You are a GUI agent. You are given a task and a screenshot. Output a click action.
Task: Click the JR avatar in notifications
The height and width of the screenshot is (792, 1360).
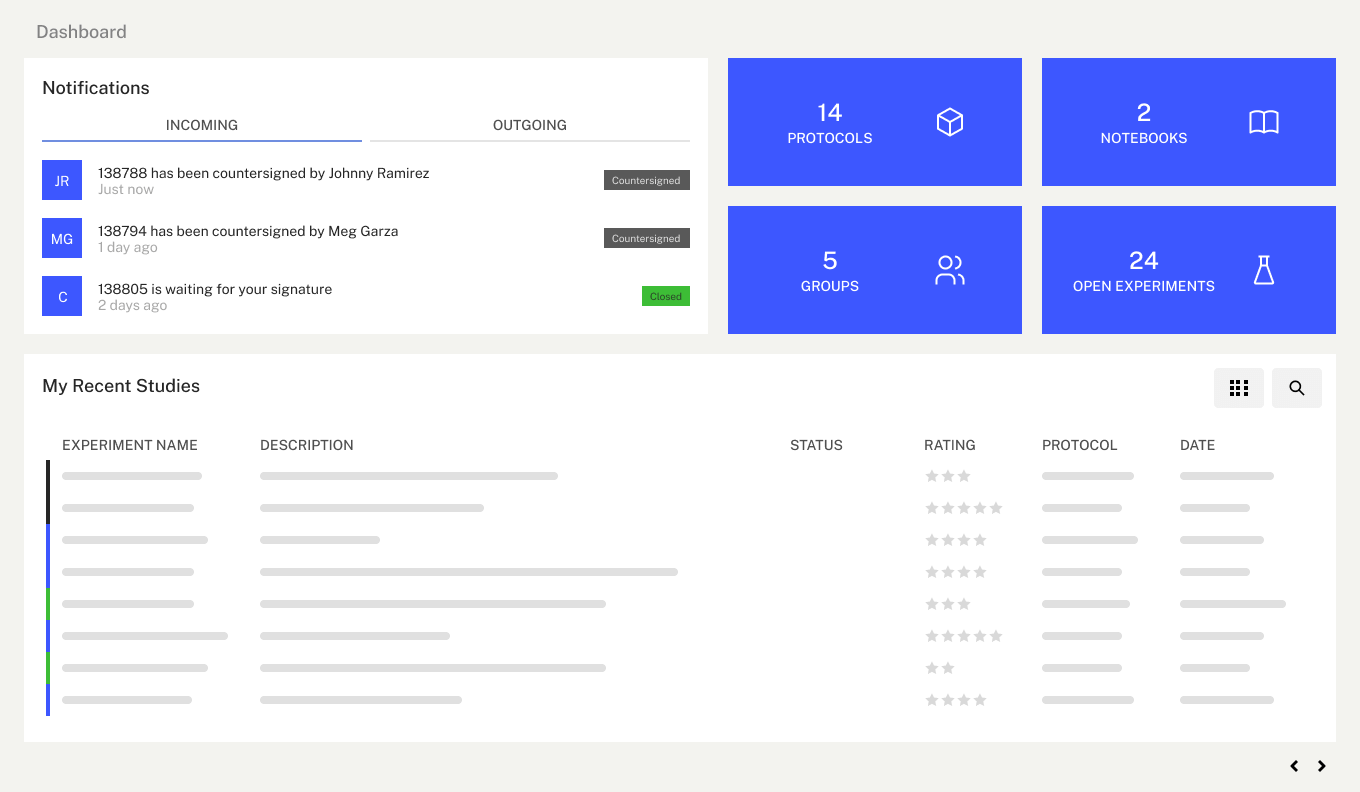[x=62, y=180]
